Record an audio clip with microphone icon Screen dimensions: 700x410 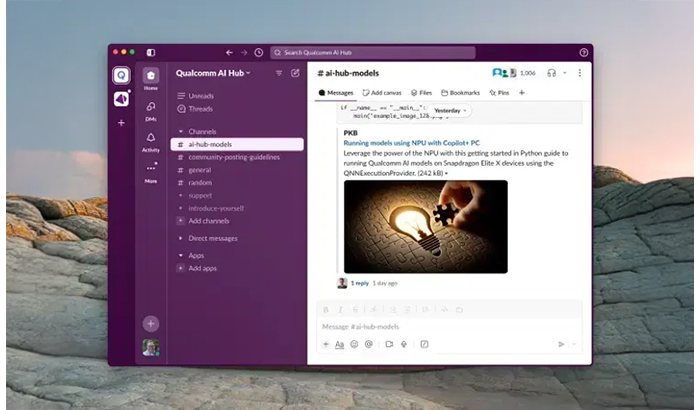404,344
